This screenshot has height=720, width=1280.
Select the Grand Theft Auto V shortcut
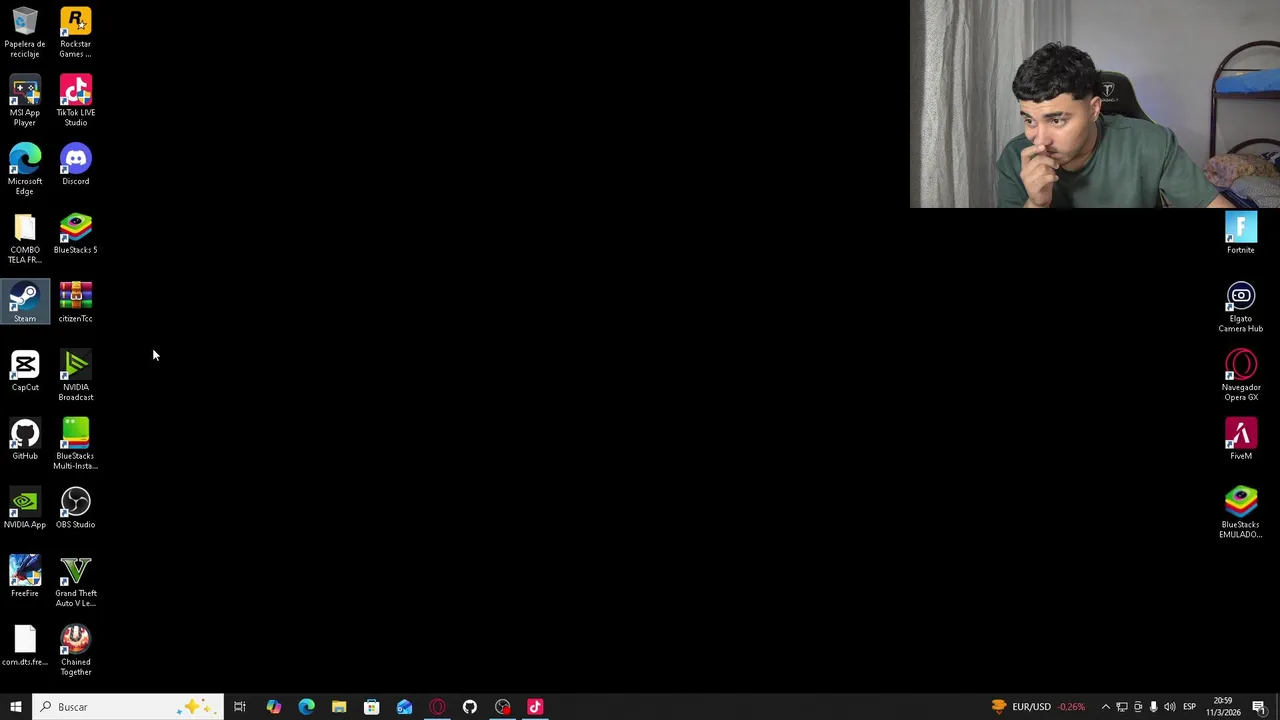click(75, 582)
